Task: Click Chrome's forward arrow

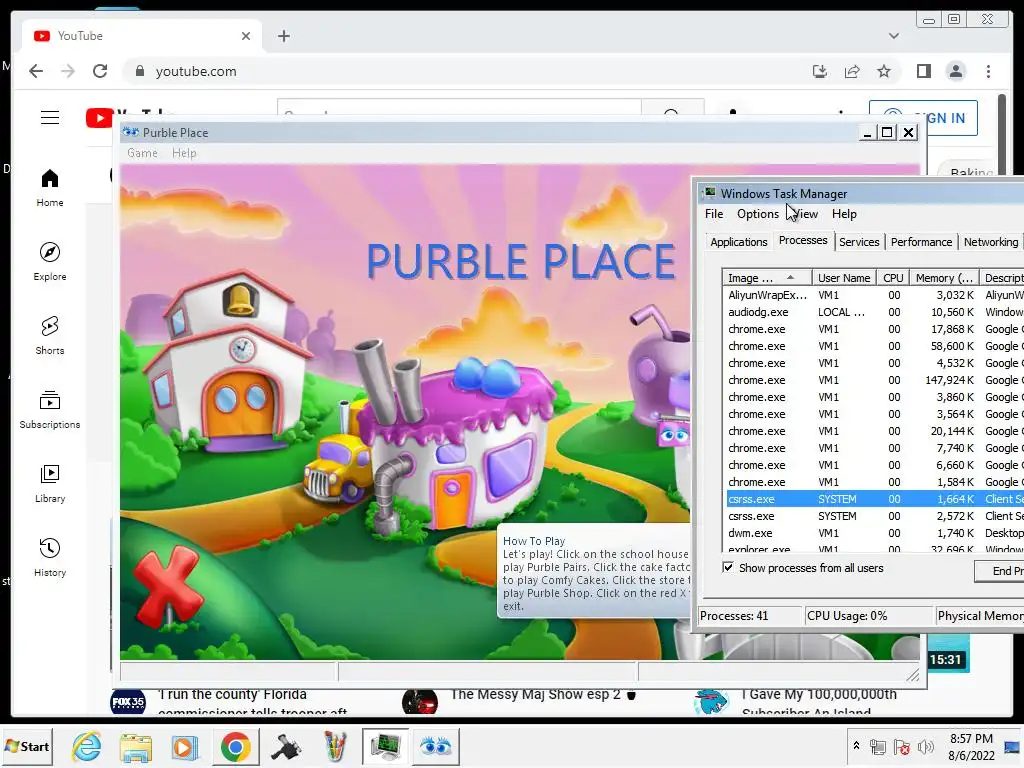Action: [x=68, y=71]
